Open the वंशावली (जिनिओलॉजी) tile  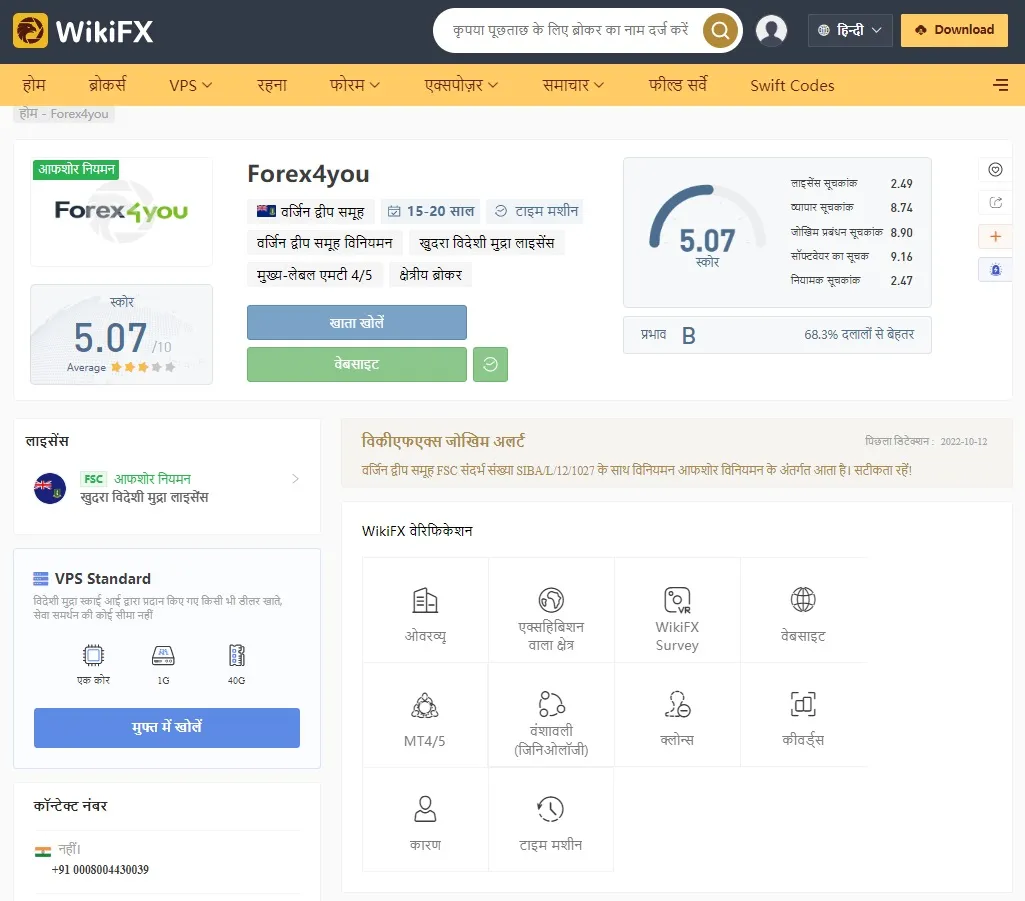tap(551, 715)
